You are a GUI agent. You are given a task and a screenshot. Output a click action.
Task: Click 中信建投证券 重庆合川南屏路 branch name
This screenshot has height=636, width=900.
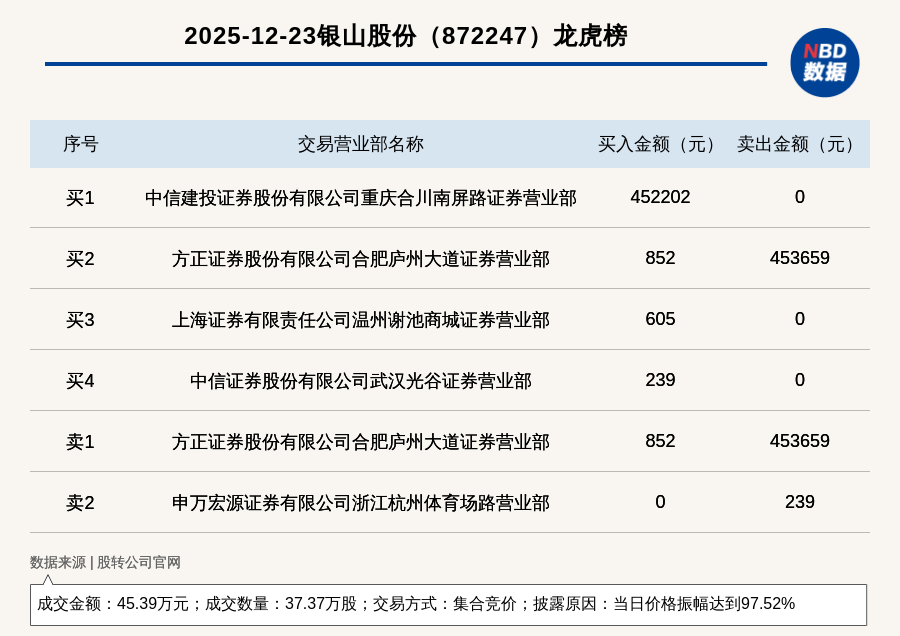point(360,198)
